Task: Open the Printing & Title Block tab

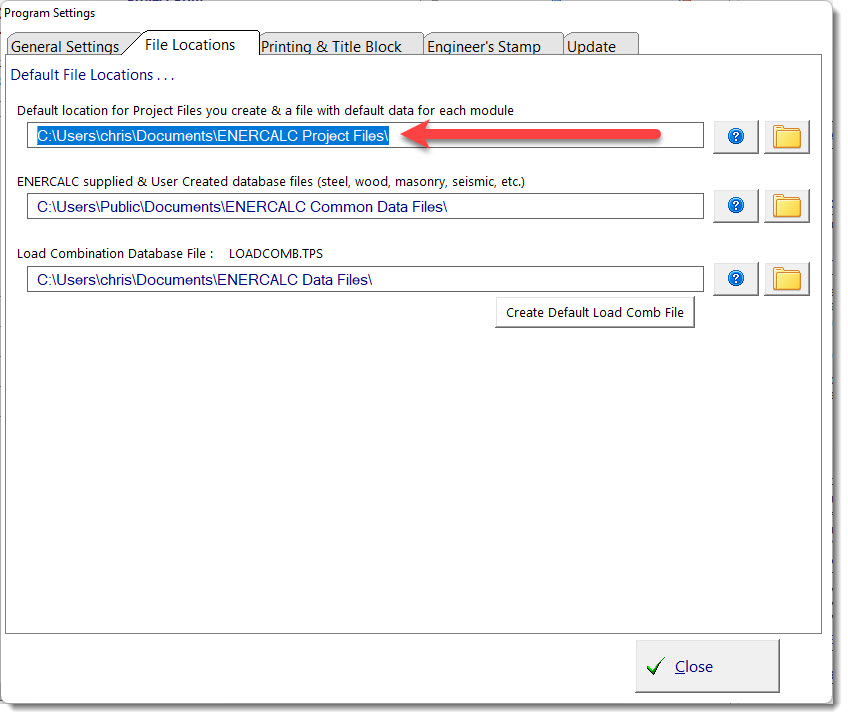Action: (331, 47)
